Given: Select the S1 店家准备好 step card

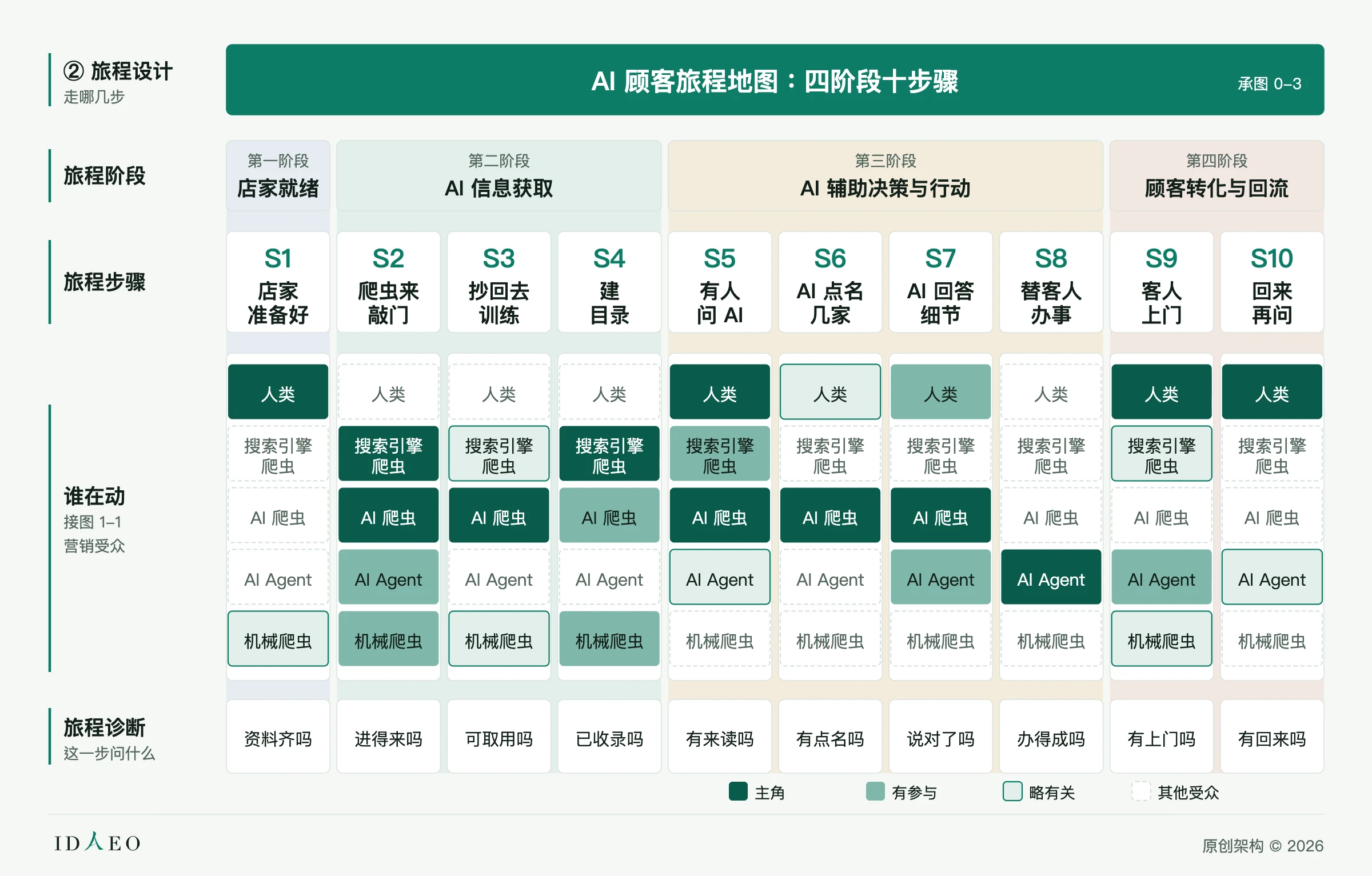Looking at the screenshot, I should tap(278, 282).
